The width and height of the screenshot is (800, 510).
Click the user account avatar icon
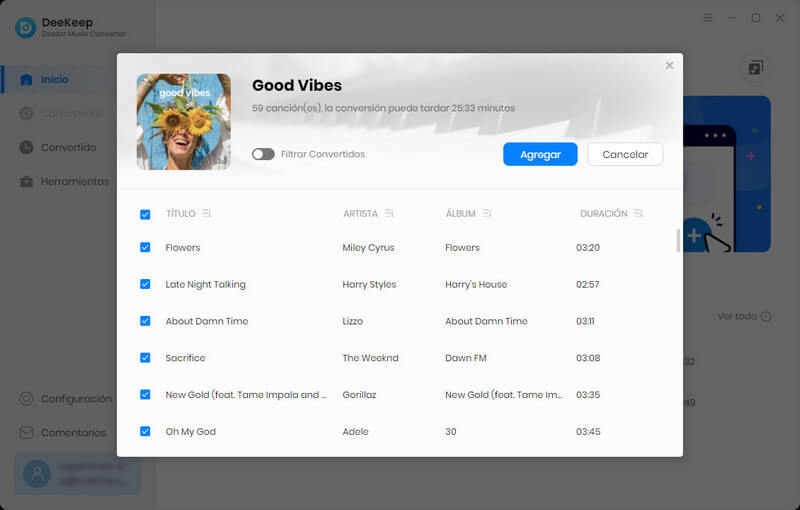[37, 474]
